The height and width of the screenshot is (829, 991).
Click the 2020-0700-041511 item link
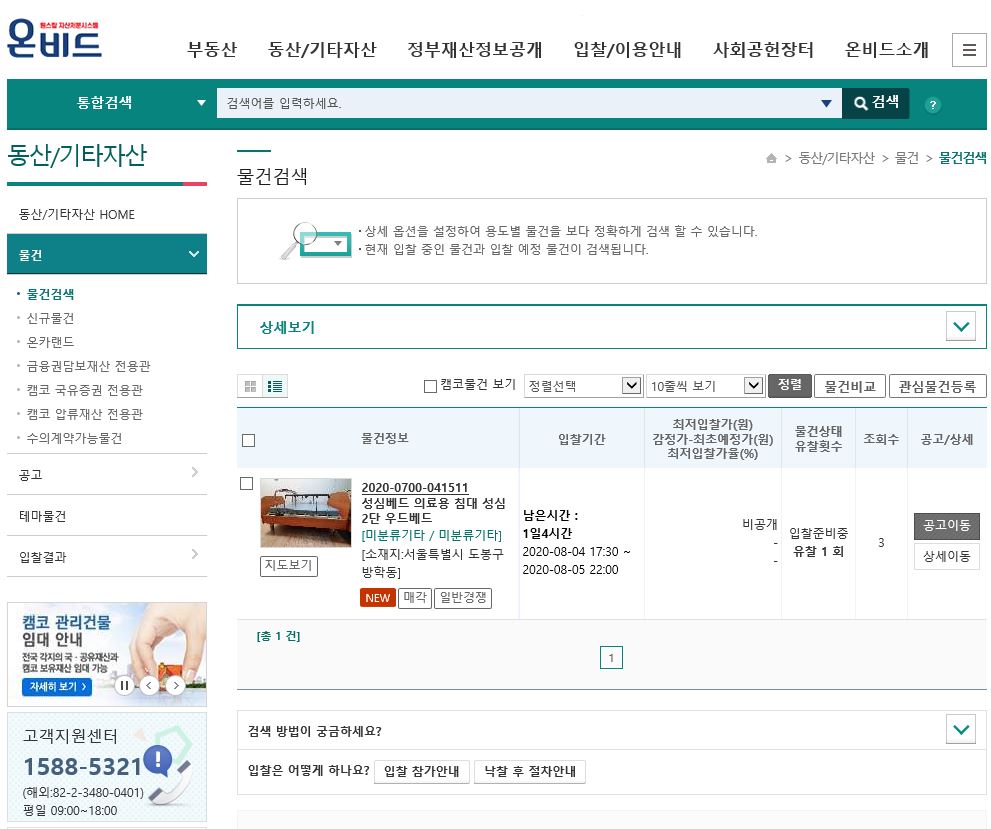414,487
